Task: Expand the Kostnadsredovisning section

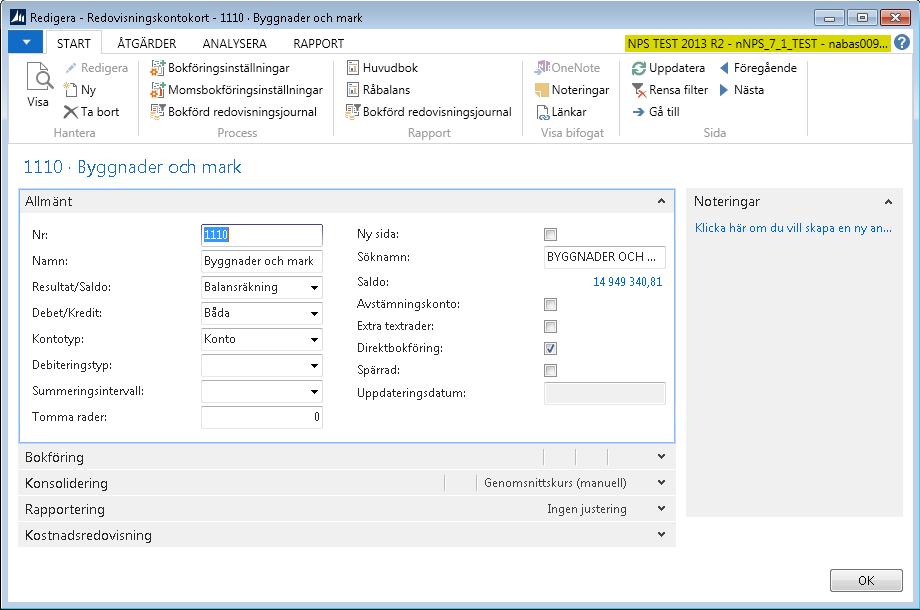Action: coord(661,534)
